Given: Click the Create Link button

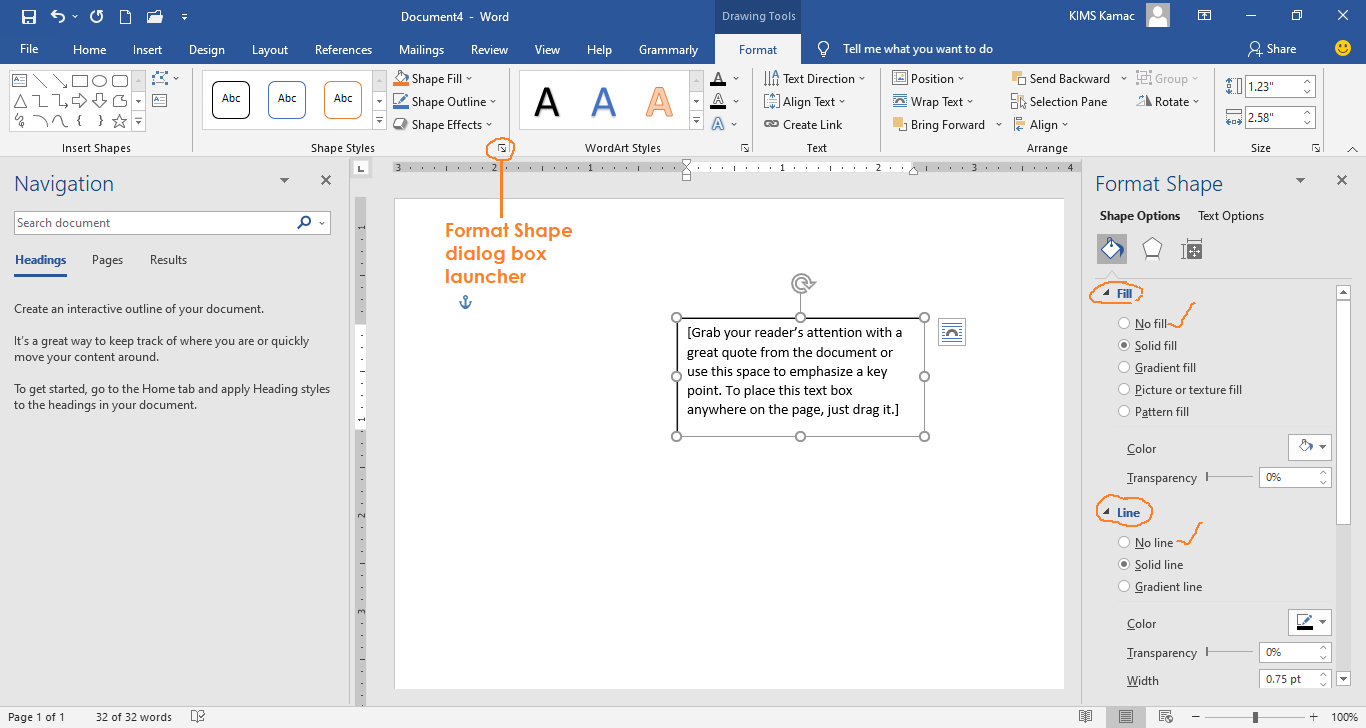Looking at the screenshot, I should (803, 125).
